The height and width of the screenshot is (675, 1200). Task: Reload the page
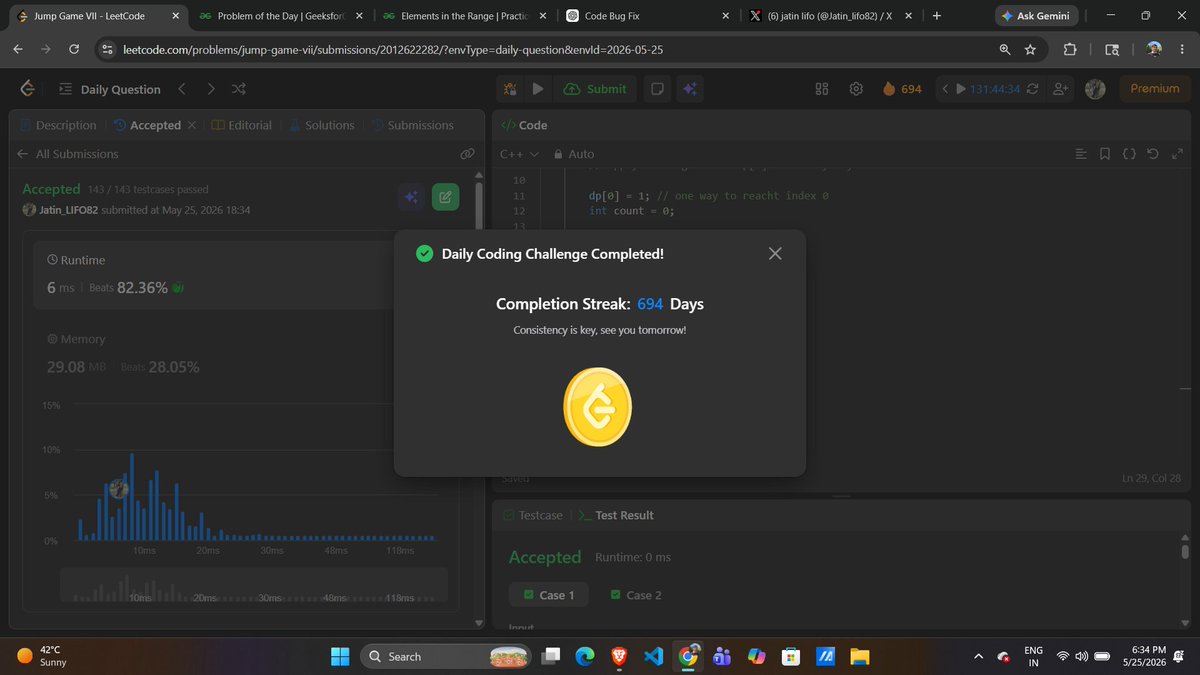(74, 50)
